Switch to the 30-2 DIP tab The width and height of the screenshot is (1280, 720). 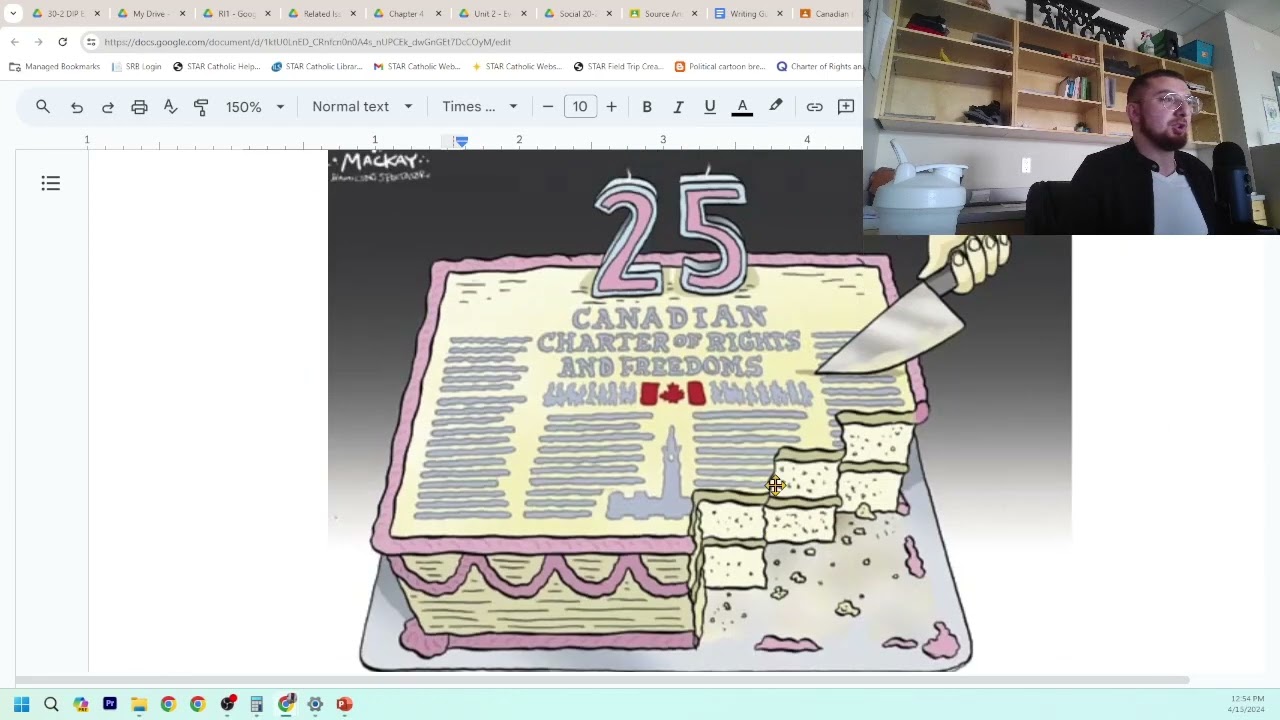[65, 14]
